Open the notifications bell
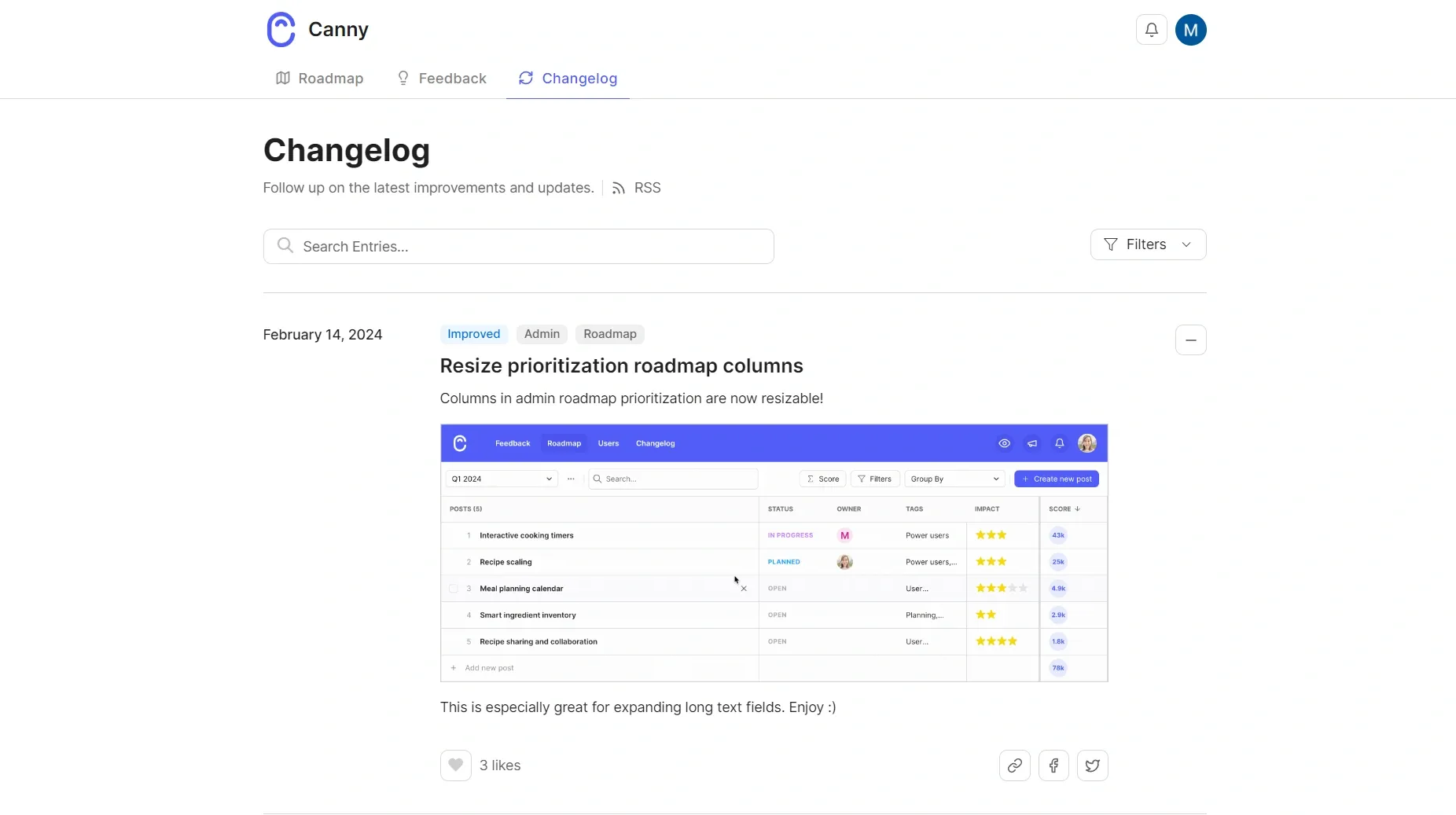 click(x=1151, y=30)
